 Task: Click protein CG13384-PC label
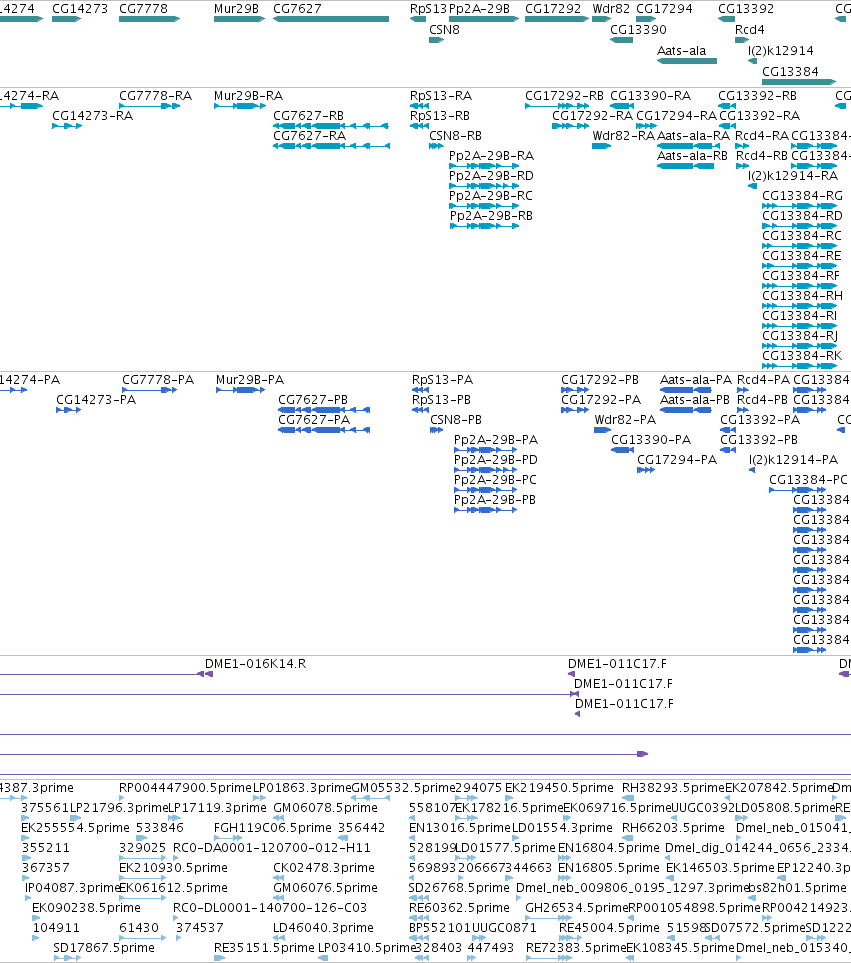click(x=808, y=480)
